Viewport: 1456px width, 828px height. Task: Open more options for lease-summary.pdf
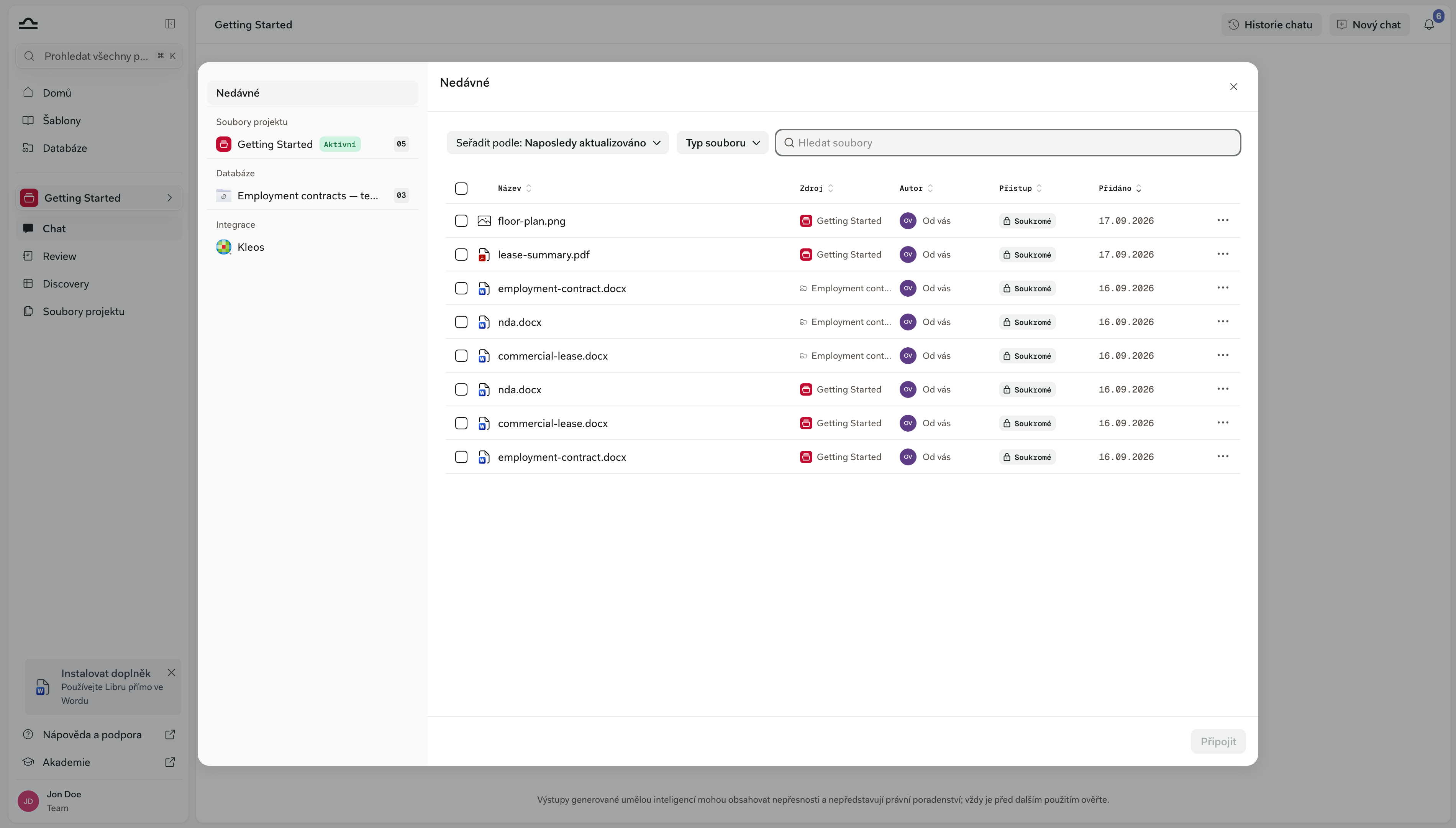point(1223,254)
